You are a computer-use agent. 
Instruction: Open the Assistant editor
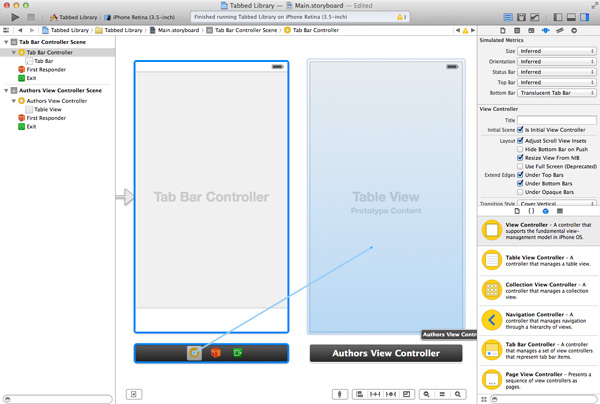click(521, 17)
